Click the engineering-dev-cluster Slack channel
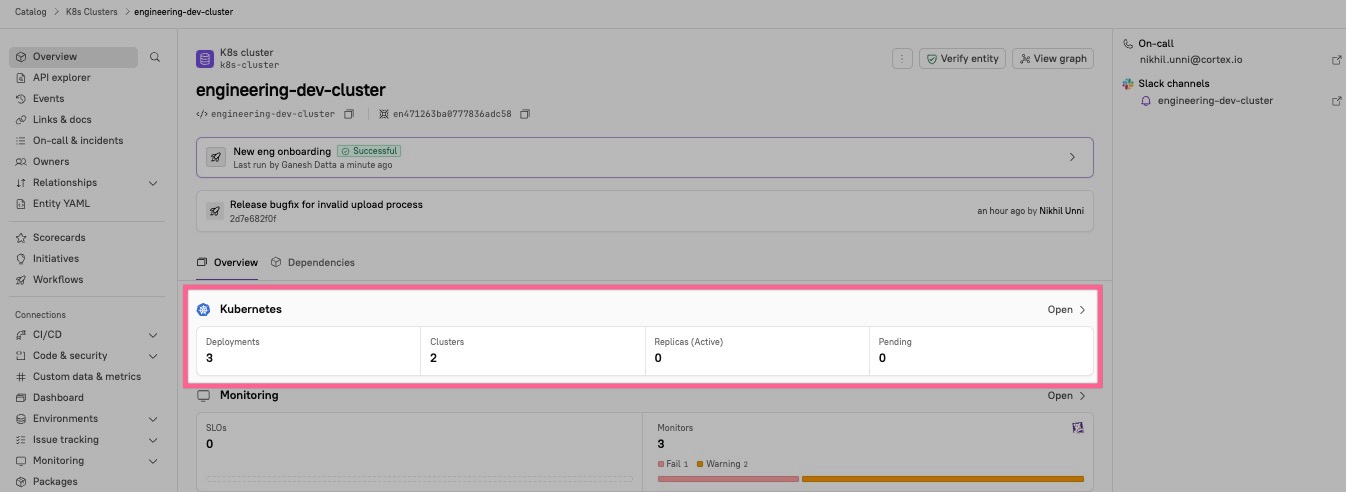Viewport: 1346px width, 492px height. tap(1215, 101)
